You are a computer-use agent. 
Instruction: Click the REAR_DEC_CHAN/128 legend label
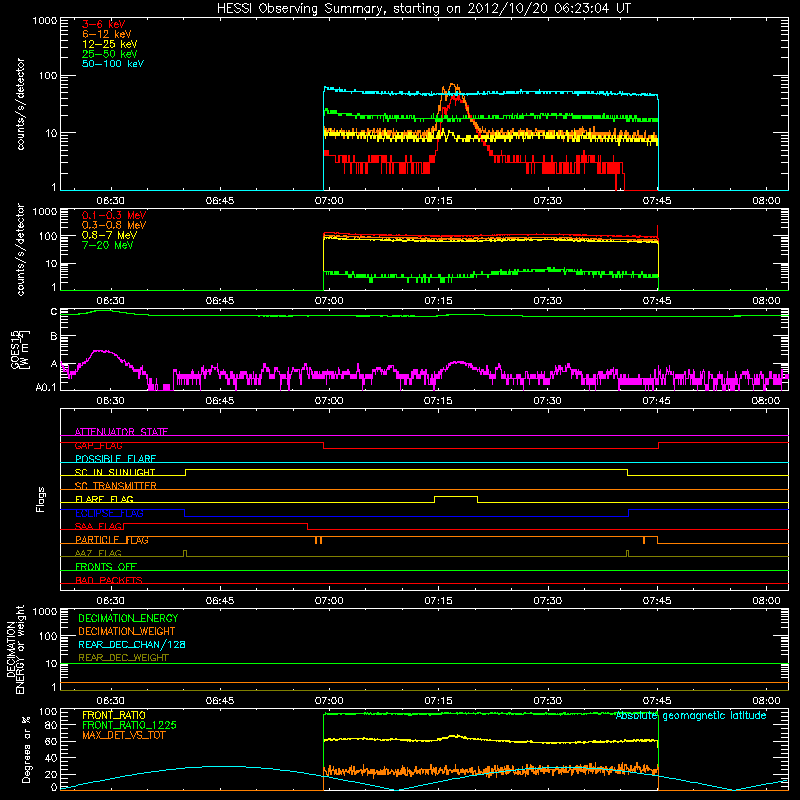pos(132,644)
